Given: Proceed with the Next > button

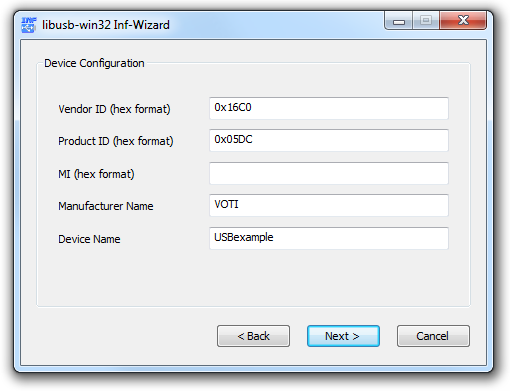Looking at the screenshot, I should (343, 336).
